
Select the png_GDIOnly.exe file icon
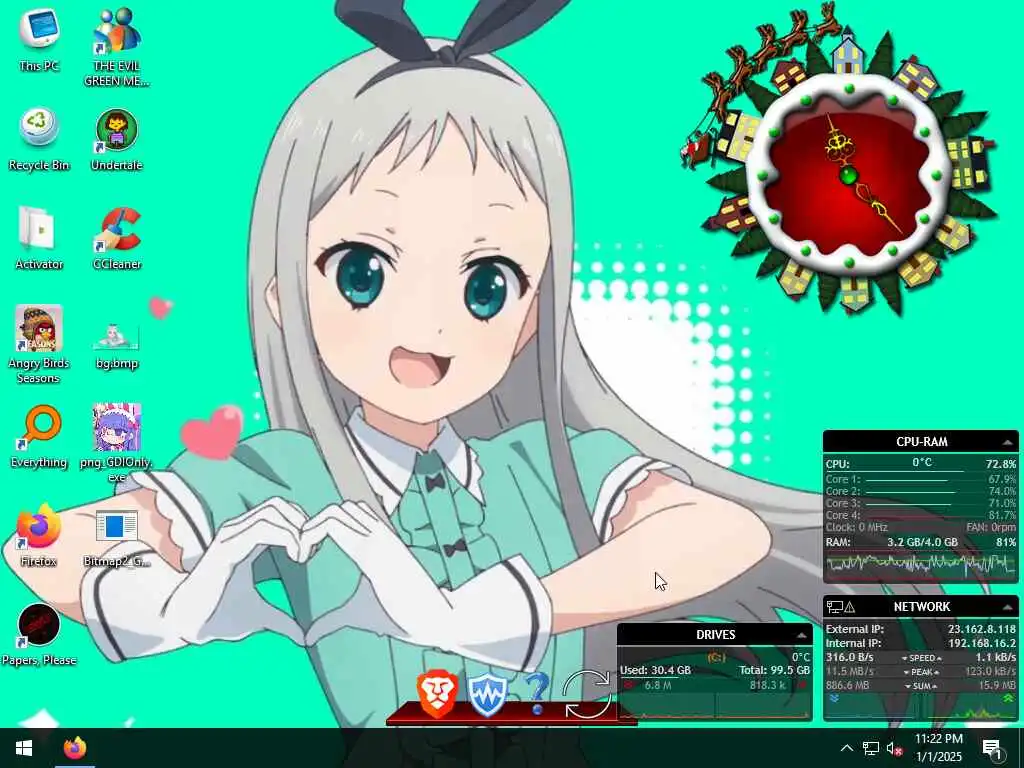[117, 443]
